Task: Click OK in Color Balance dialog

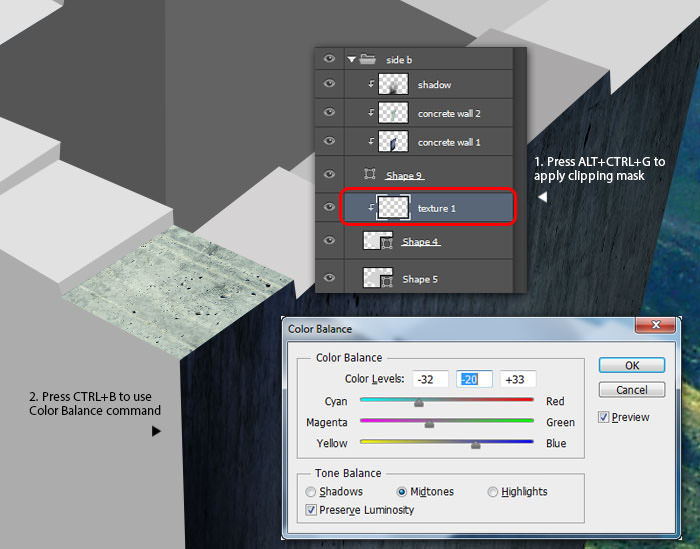Action: (632, 365)
